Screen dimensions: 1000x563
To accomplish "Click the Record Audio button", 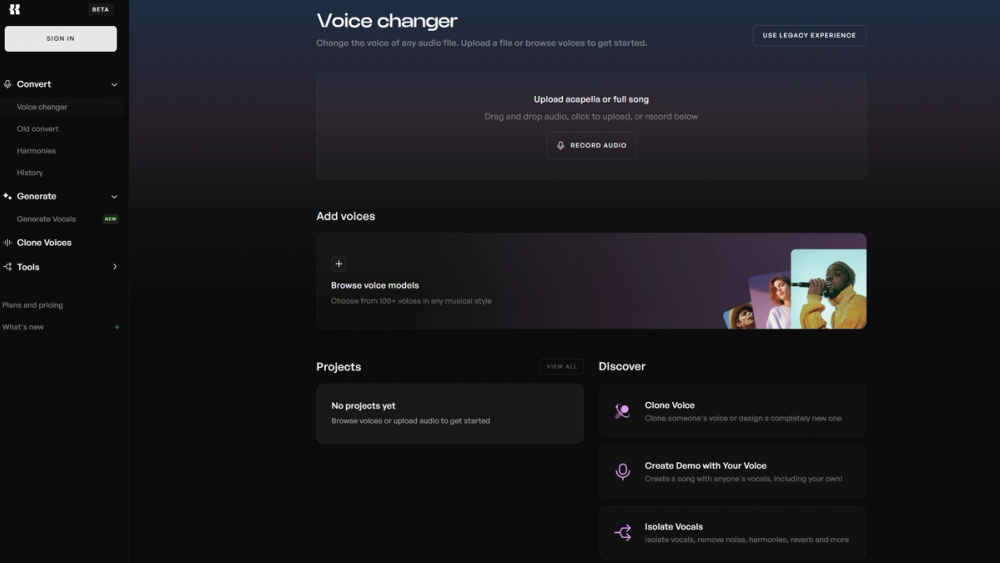I will point(591,145).
